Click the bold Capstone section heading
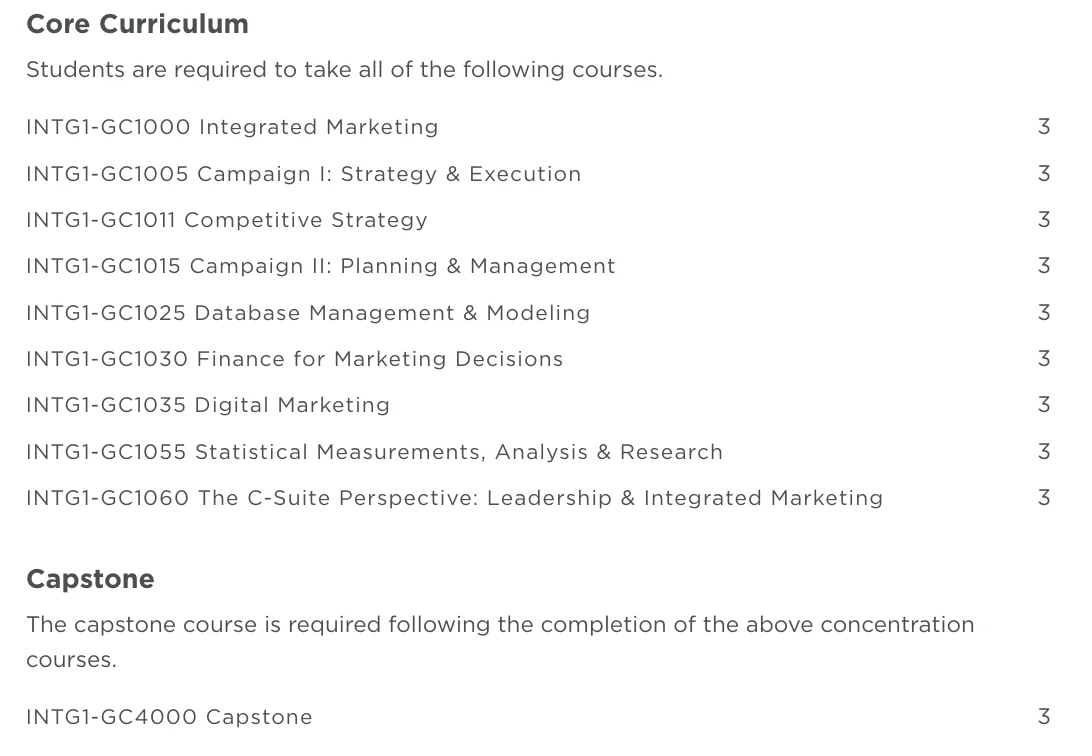 coord(90,579)
